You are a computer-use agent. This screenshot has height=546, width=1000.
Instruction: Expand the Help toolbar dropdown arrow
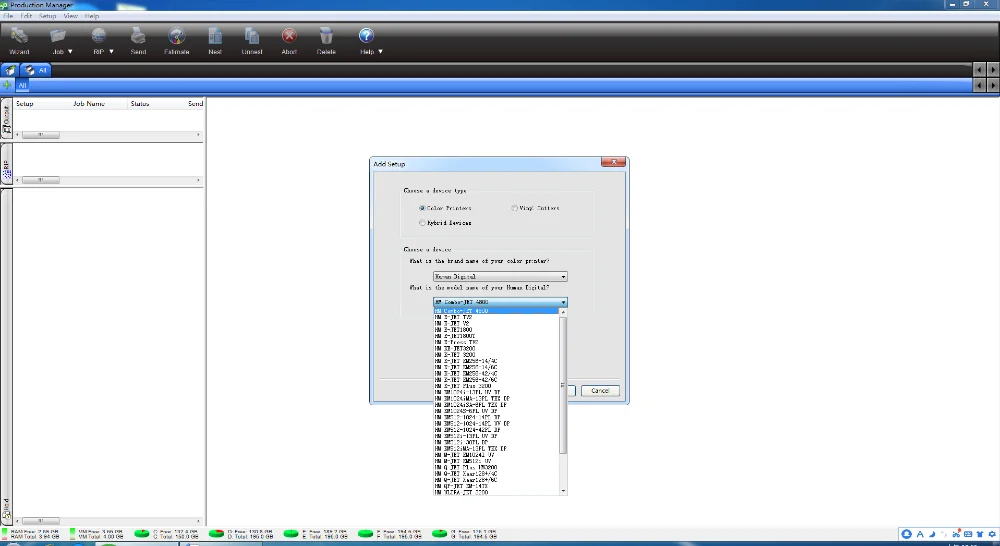381,52
